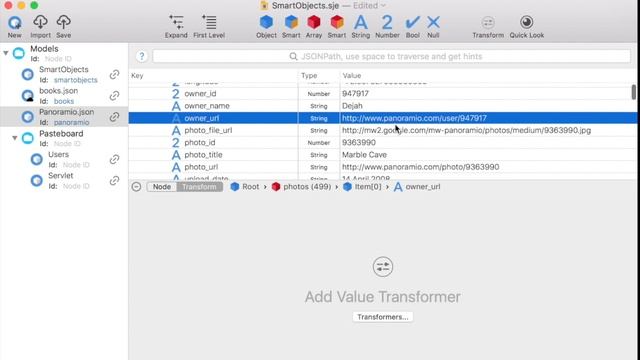Select the owner_name row key
The image size is (640, 360).
(x=207, y=106)
